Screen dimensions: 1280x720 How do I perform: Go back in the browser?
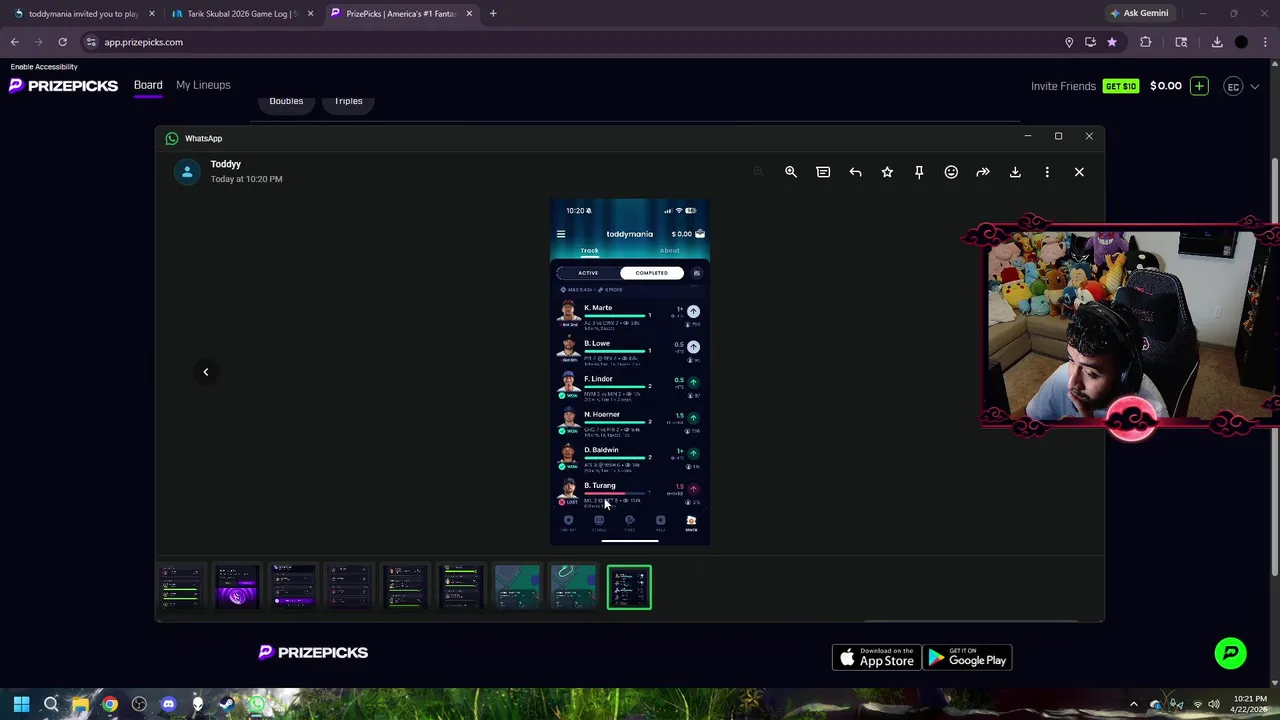pyautogui.click(x=14, y=42)
